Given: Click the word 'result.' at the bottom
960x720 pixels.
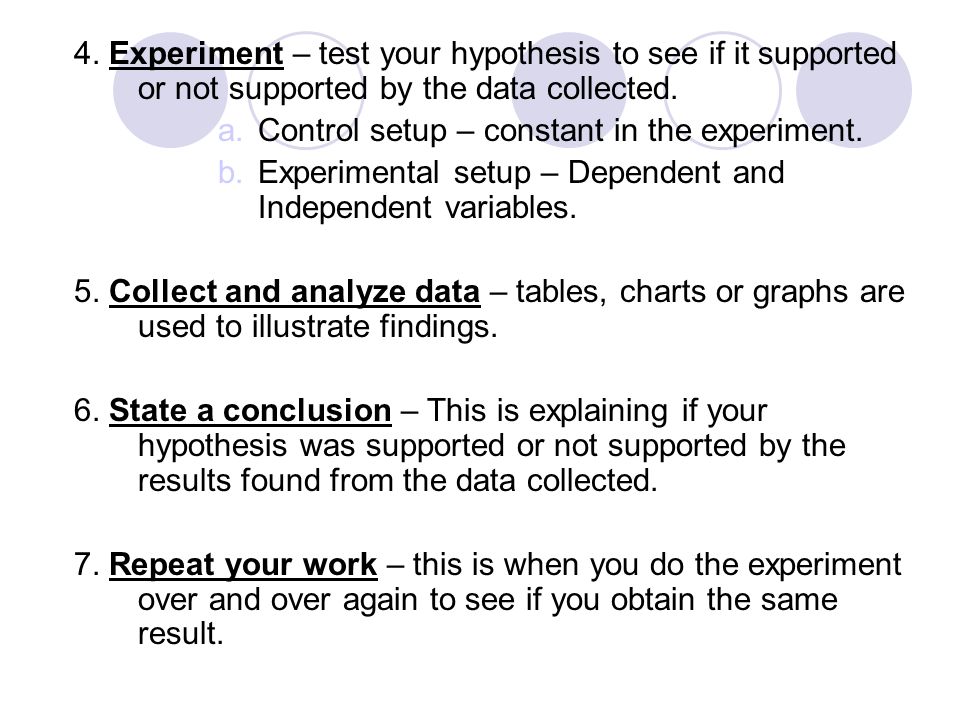Looking at the screenshot, I should coord(181,634).
